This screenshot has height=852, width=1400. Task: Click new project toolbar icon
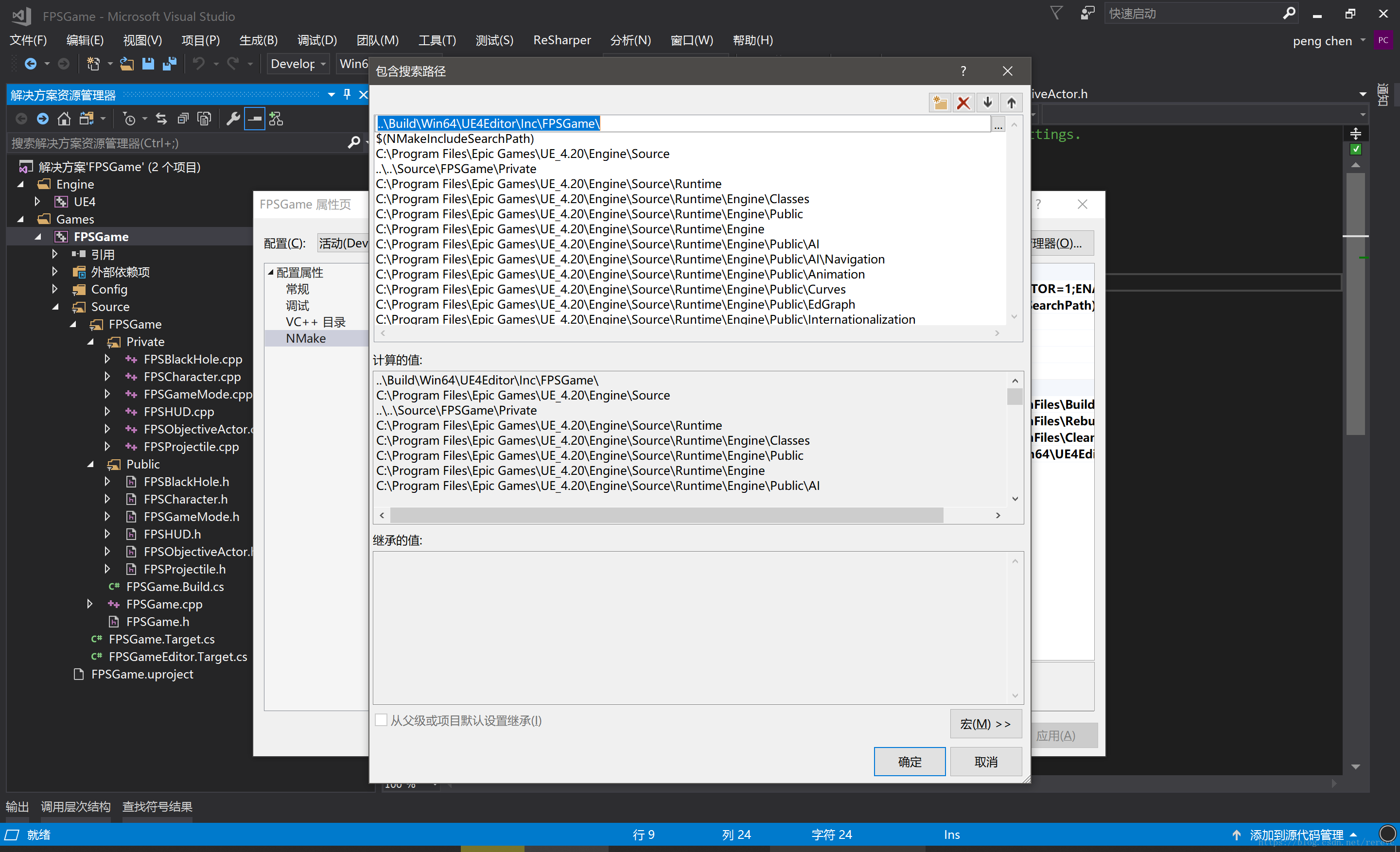[x=93, y=64]
